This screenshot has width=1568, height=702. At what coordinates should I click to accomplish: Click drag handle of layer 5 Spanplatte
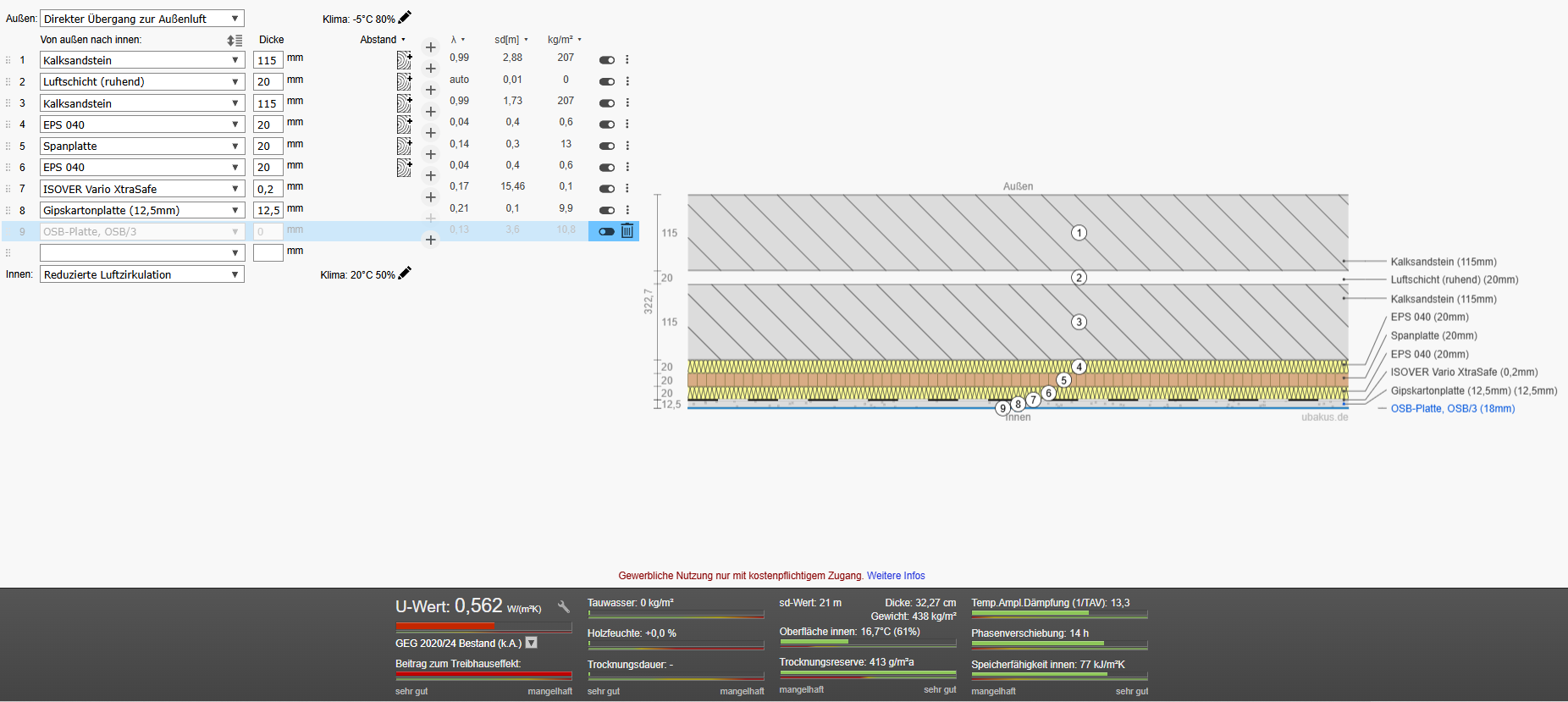(x=8, y=146)
